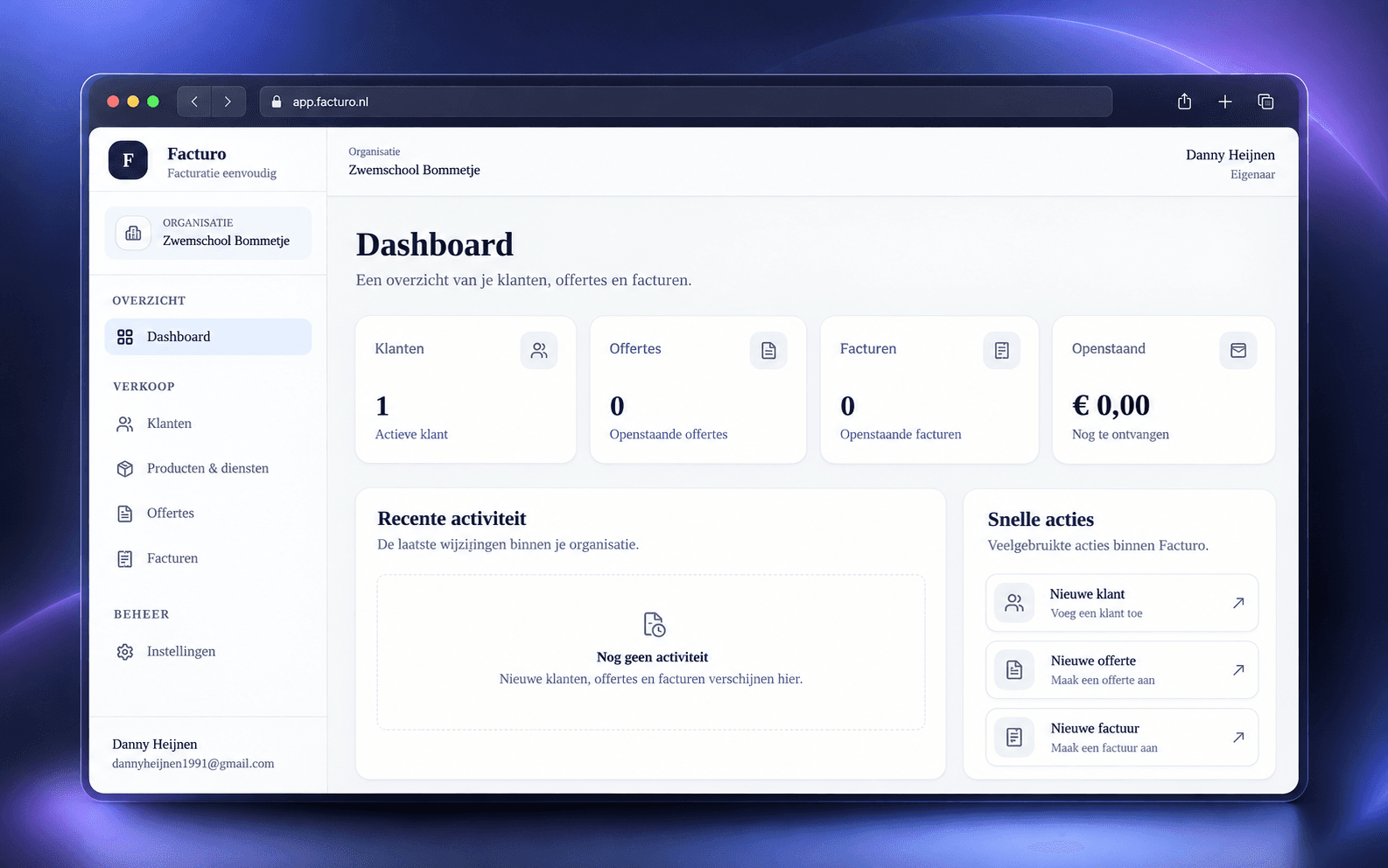Image resolution: width=1388 pixels, height=868 pixels.
Task: Click the Openstaande offertes count card
Action: [x=698, y=390]
